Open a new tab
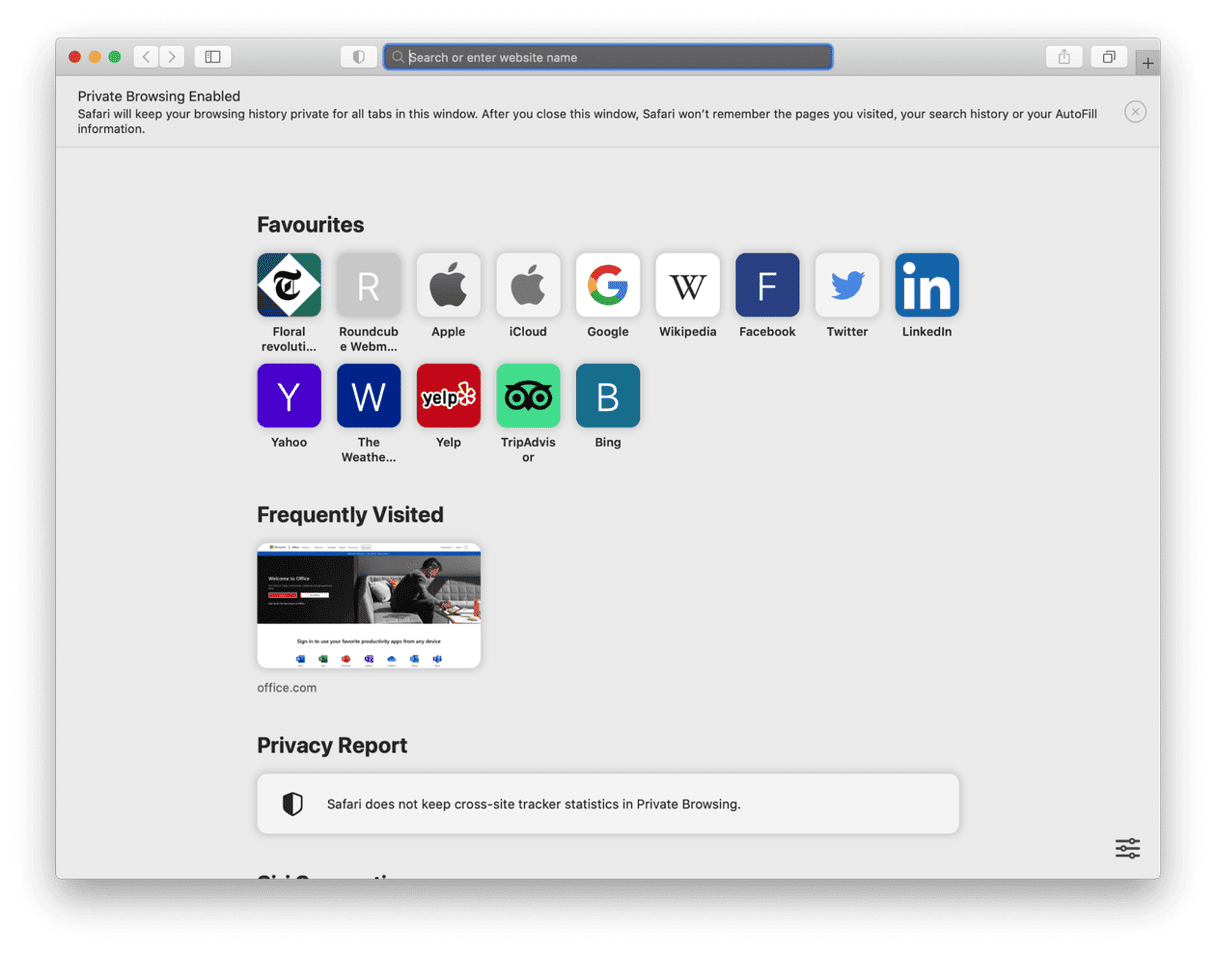The width and height of the screenshot is (1216, 953). click(1147, 61)
